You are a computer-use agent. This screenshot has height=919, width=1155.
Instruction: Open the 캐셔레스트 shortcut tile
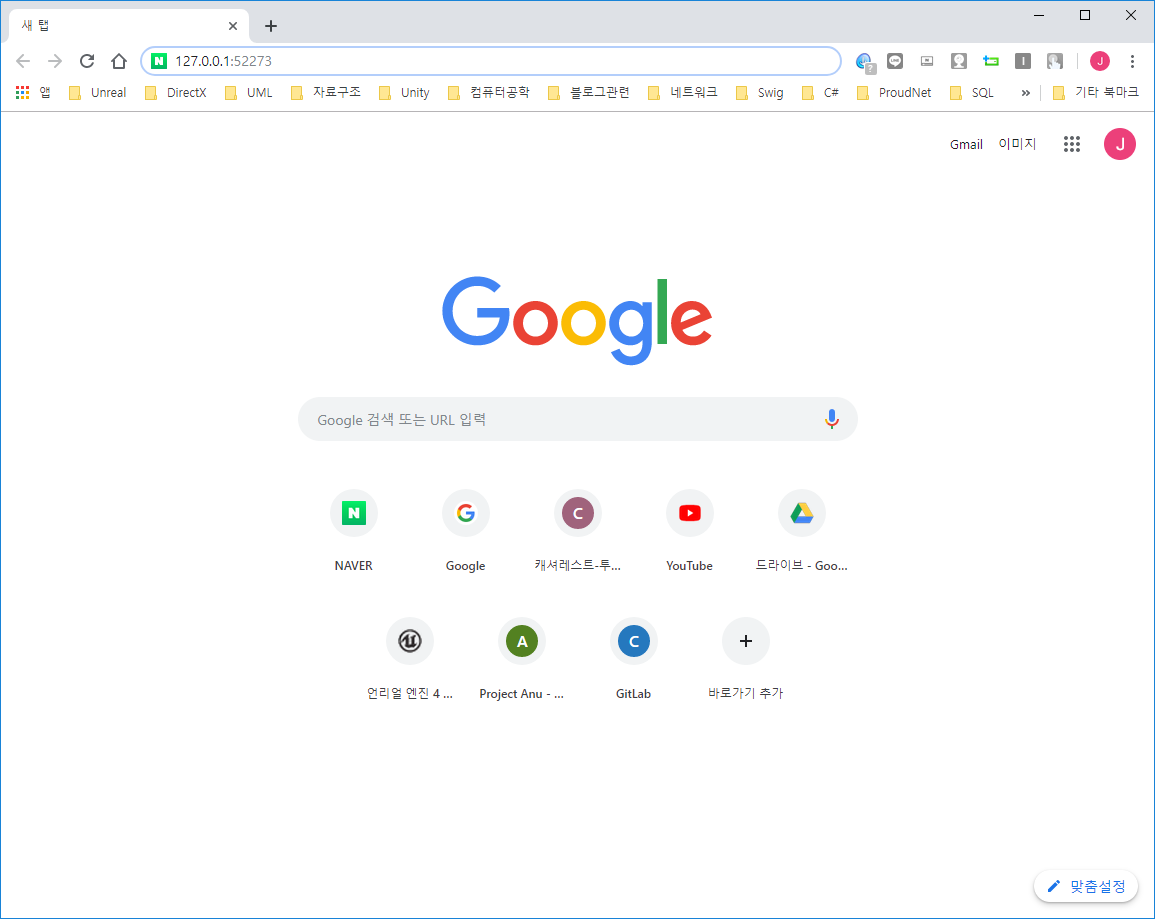coord(578,530)
